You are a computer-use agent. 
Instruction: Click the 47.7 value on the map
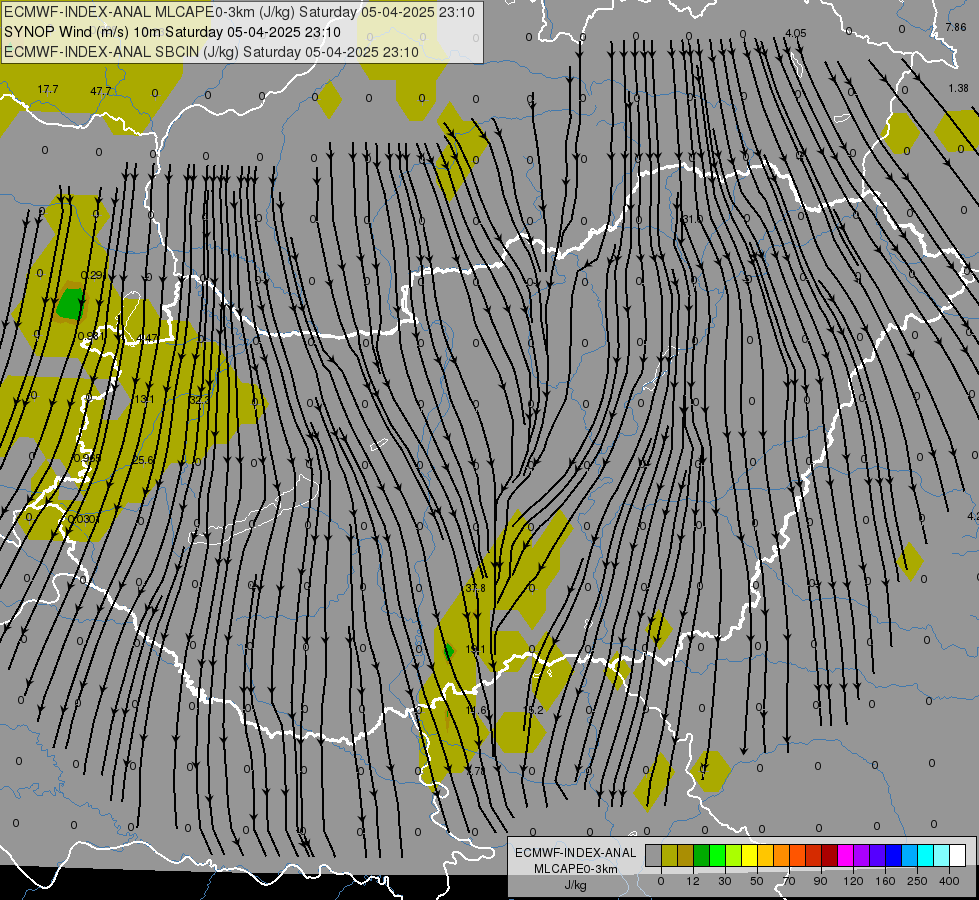pyautogui.click(x=101, y=91)
